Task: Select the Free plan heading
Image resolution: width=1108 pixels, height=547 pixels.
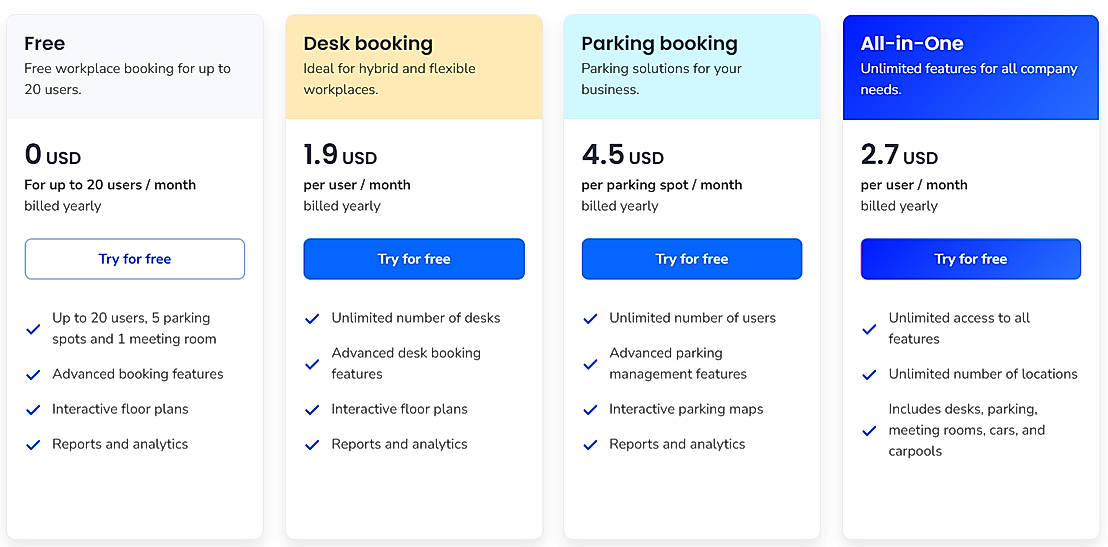Action: tap(45, 43)
